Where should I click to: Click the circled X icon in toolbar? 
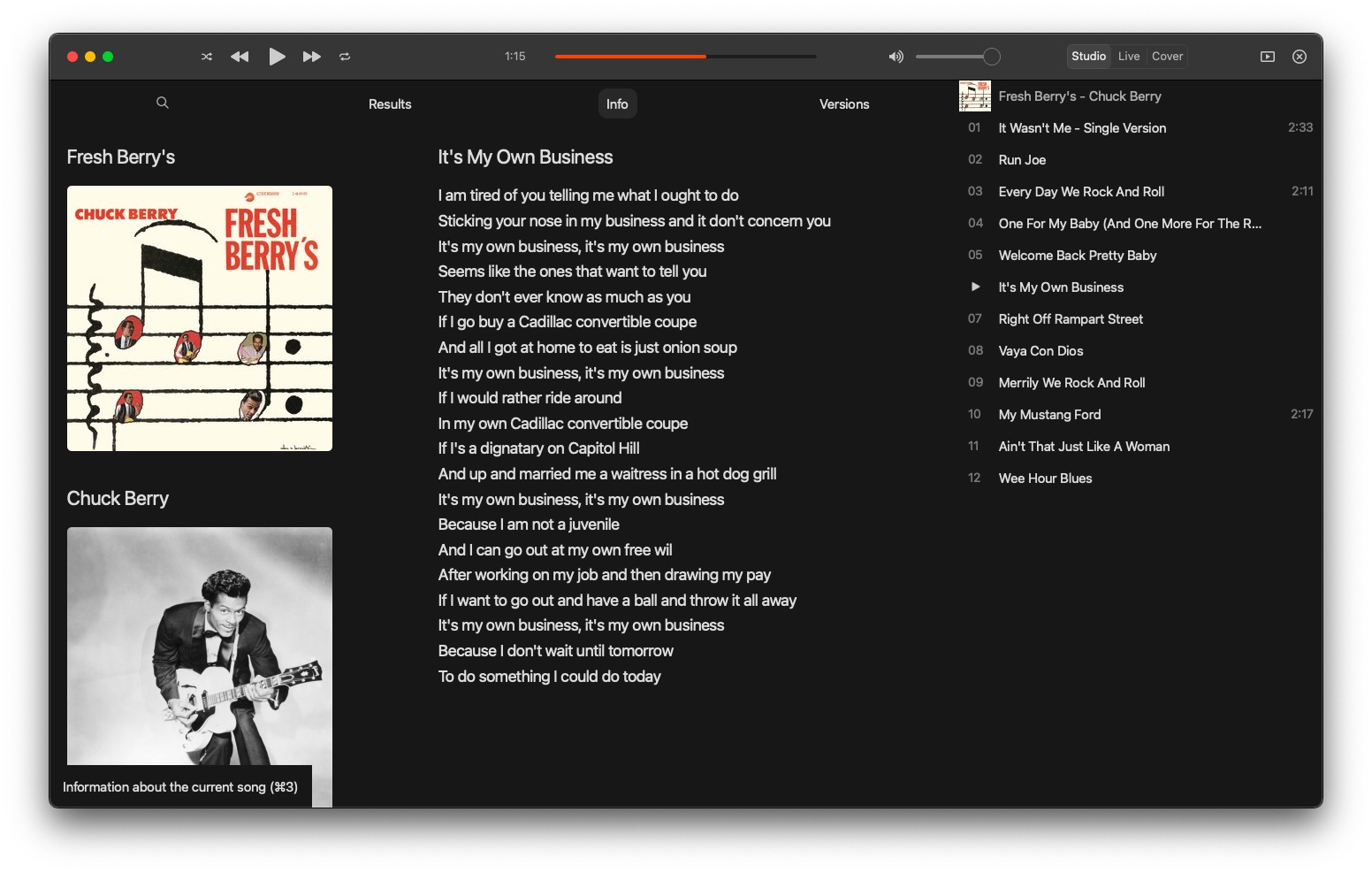1300,57
